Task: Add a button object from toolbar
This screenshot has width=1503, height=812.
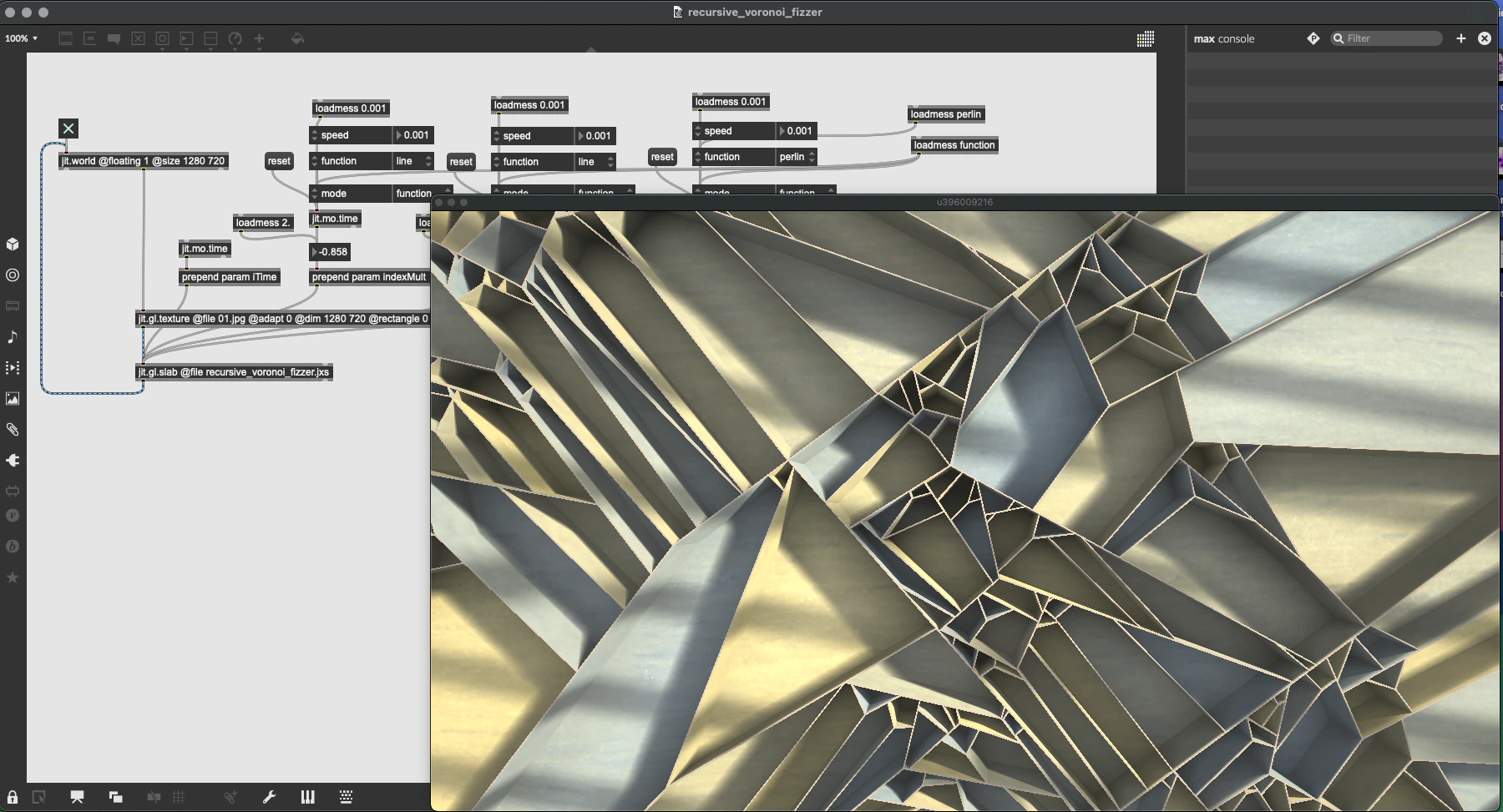Action: (162, 38)
